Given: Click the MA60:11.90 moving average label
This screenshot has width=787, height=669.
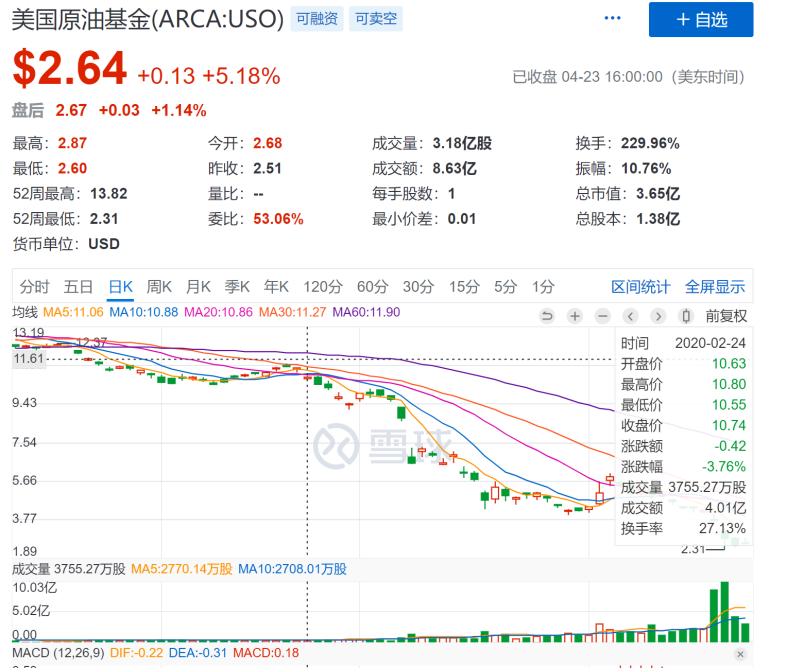Looking at the screenshot, I should (366, 312).
